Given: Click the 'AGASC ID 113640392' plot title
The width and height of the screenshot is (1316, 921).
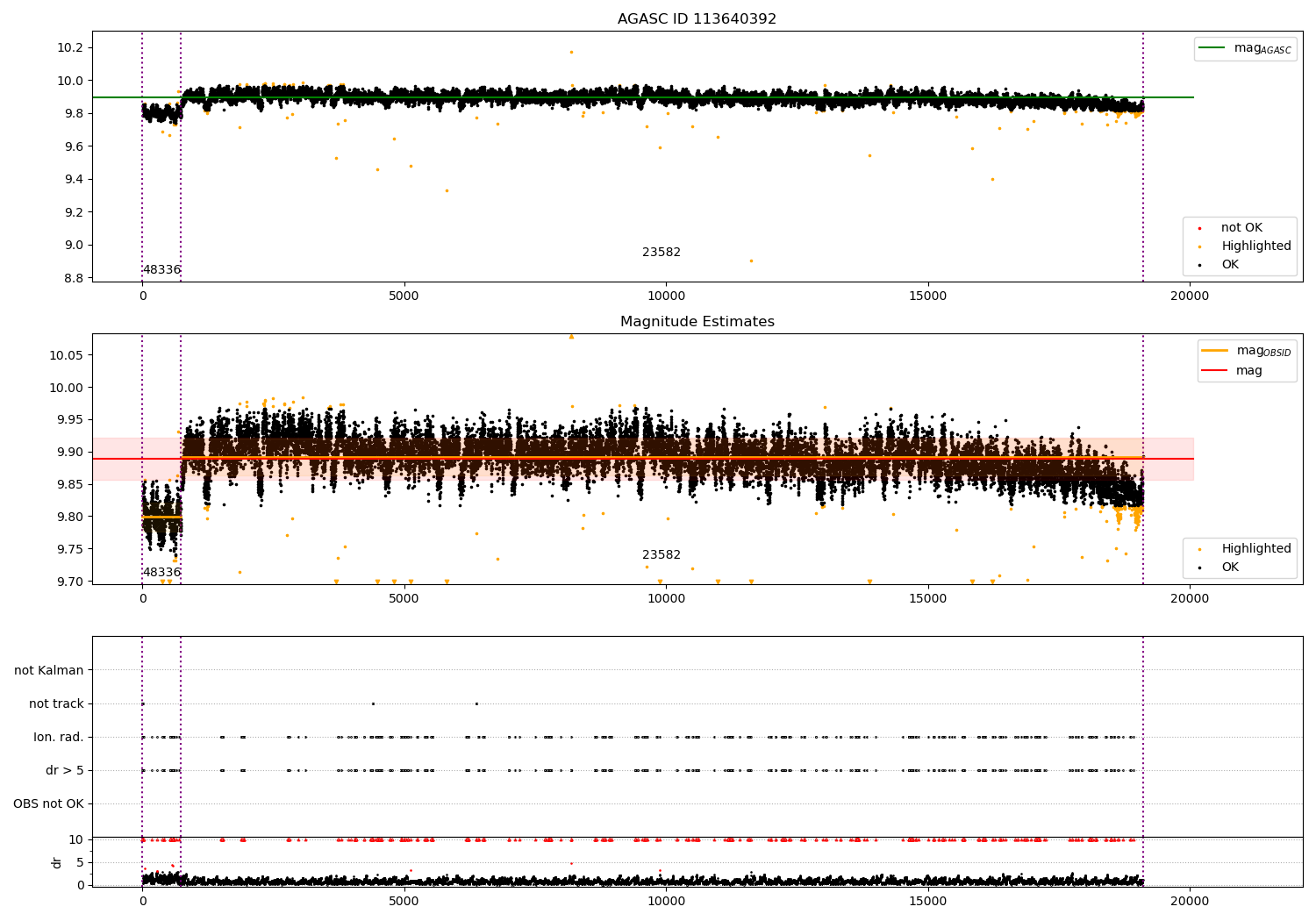Looking at the screenshot, I should click(x=697, y=19).
